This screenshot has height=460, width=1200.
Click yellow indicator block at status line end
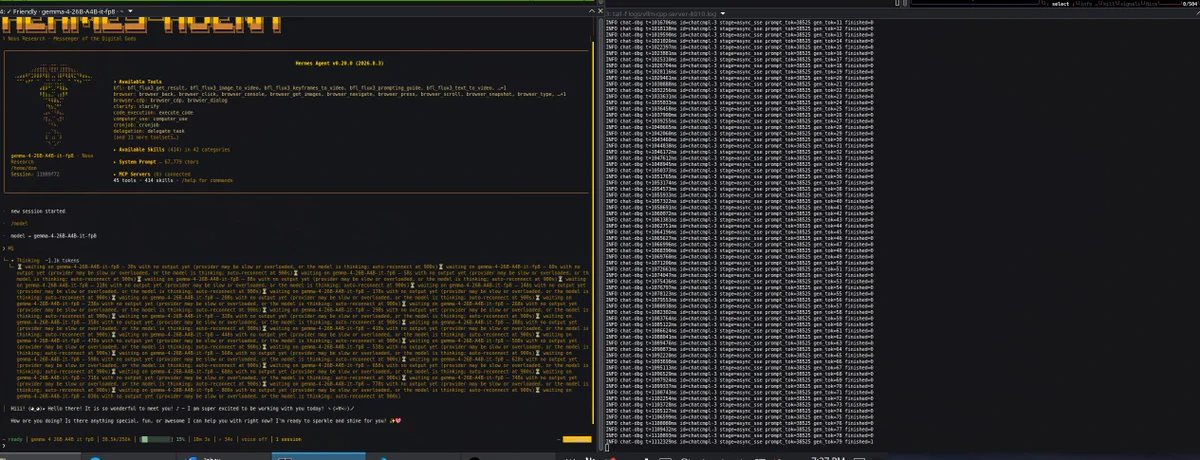[576, 438]
